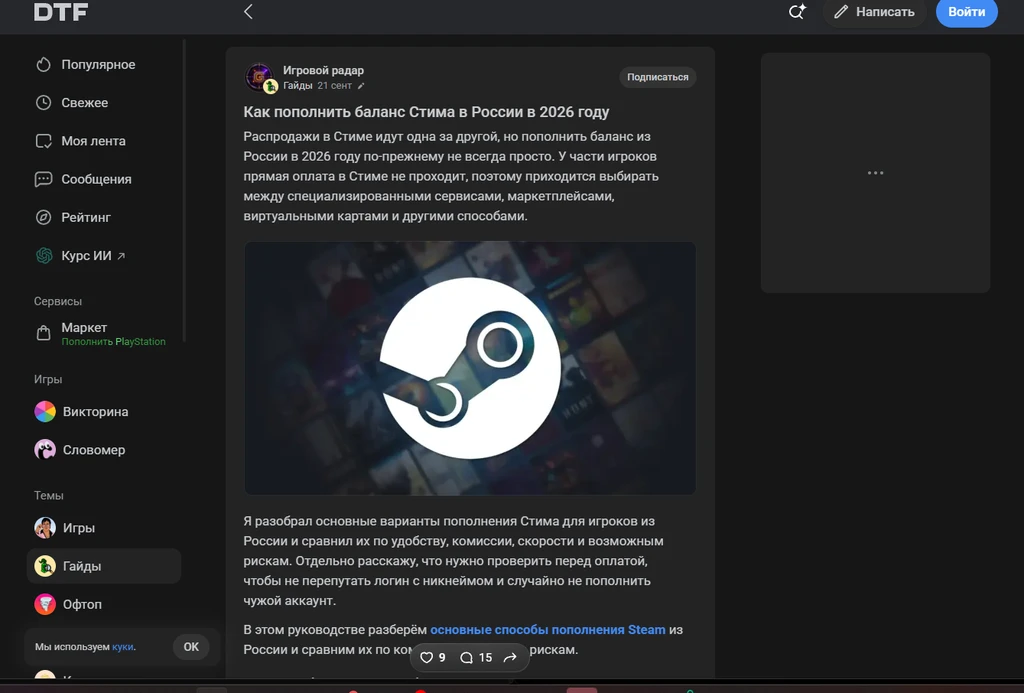Click the flame icon beside Популярное
The height and width of the screenshot is (693, 1024).
click(43, 65)
